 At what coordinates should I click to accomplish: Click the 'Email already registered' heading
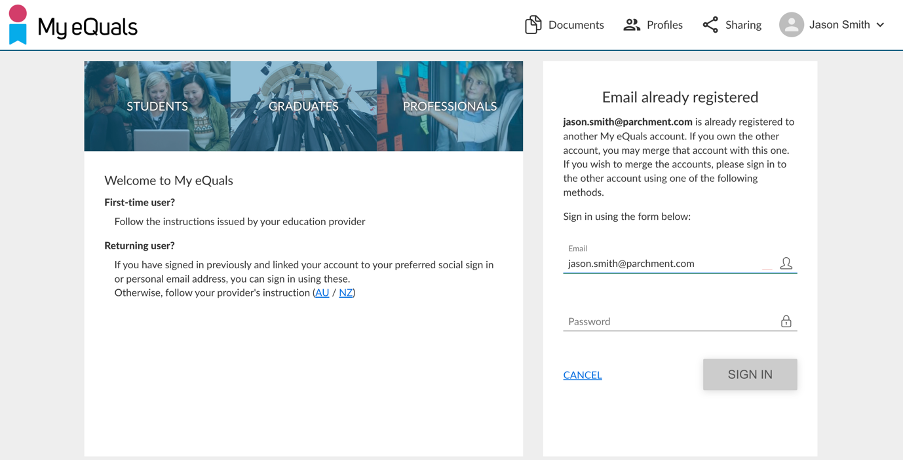[680, 97]
